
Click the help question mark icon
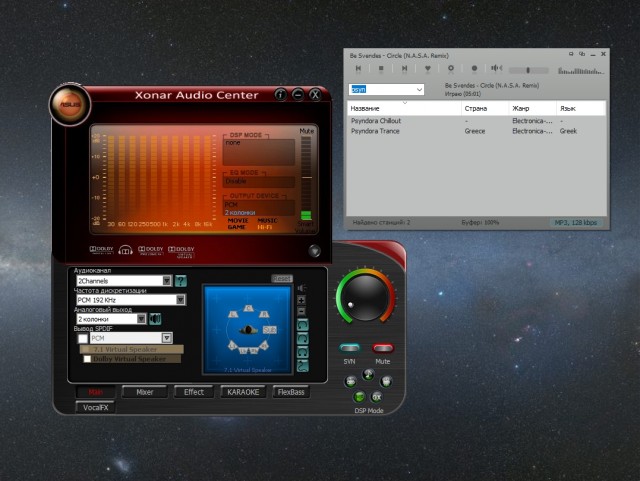click(x=180, y=281)
